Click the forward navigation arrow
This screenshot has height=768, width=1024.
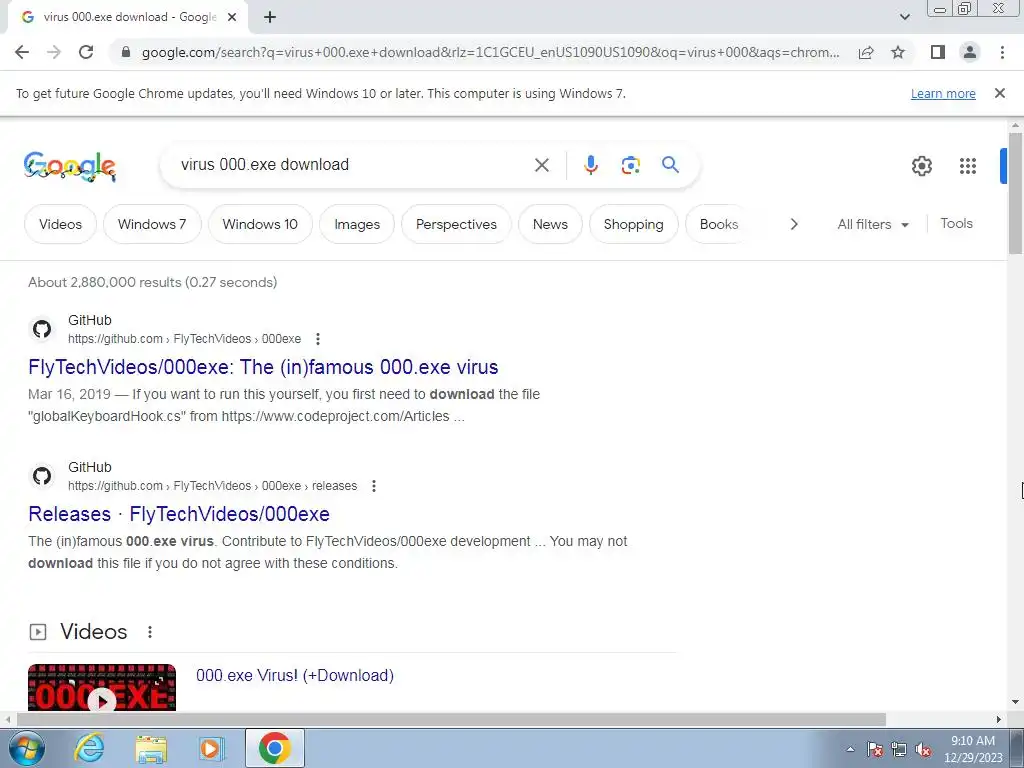click(x=54, y=52)
